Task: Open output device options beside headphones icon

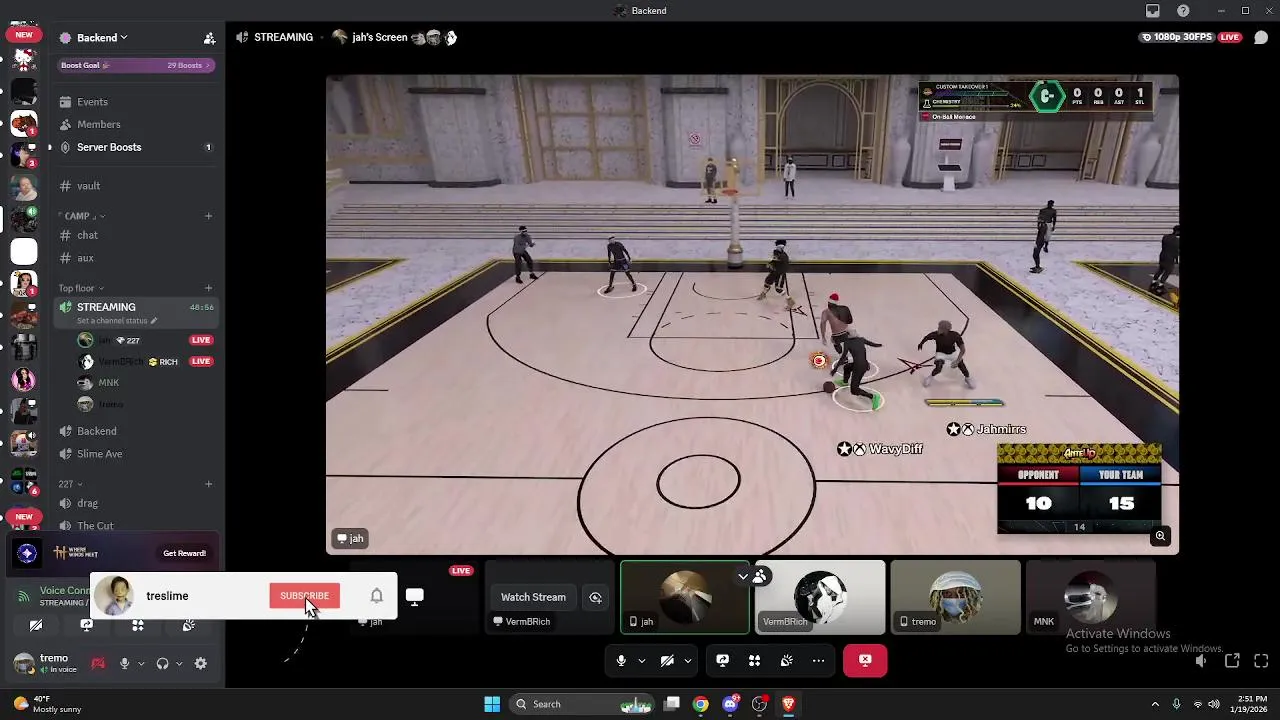Action: [x=178, y=663]
